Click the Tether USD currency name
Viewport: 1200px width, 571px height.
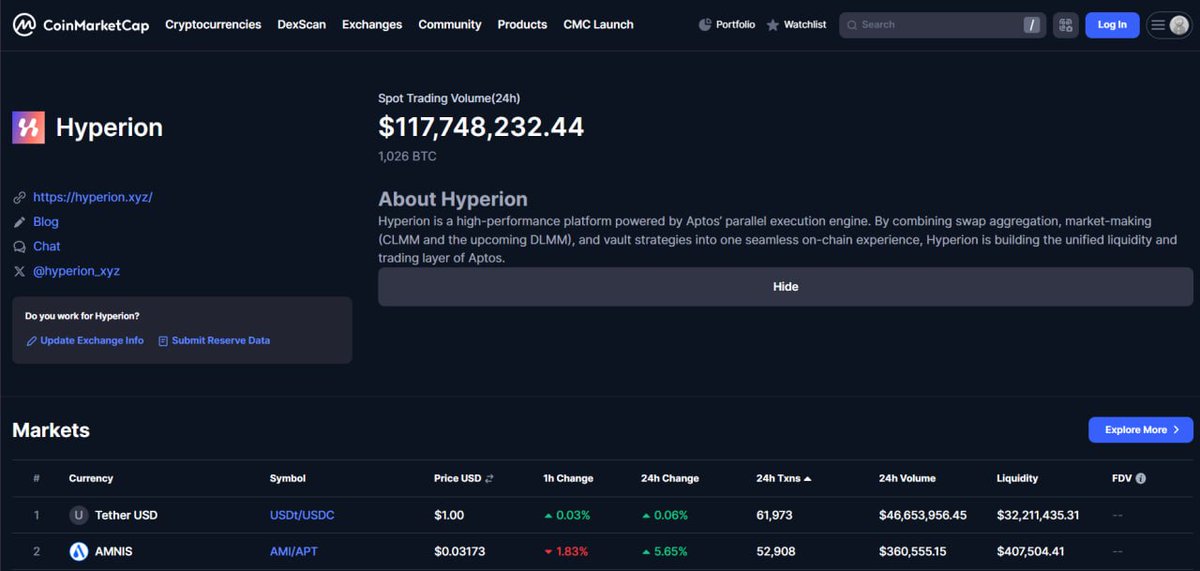(x=126, y=516)
